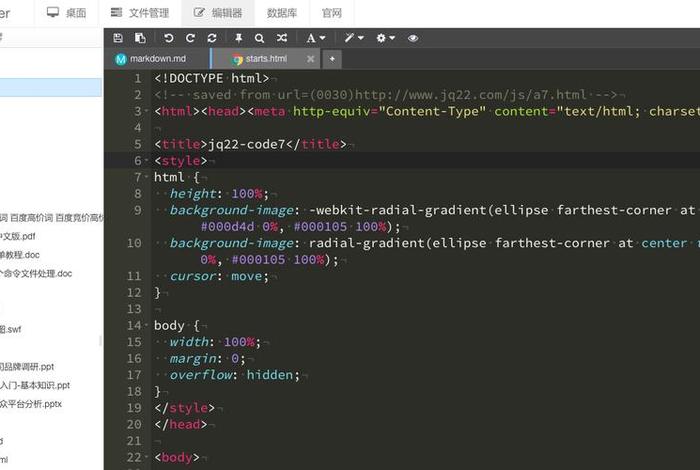Image resolution: width=700 pixels, height=470 pixels.
Task: Open search with the magnifier icon
Action: click(259, 38)
